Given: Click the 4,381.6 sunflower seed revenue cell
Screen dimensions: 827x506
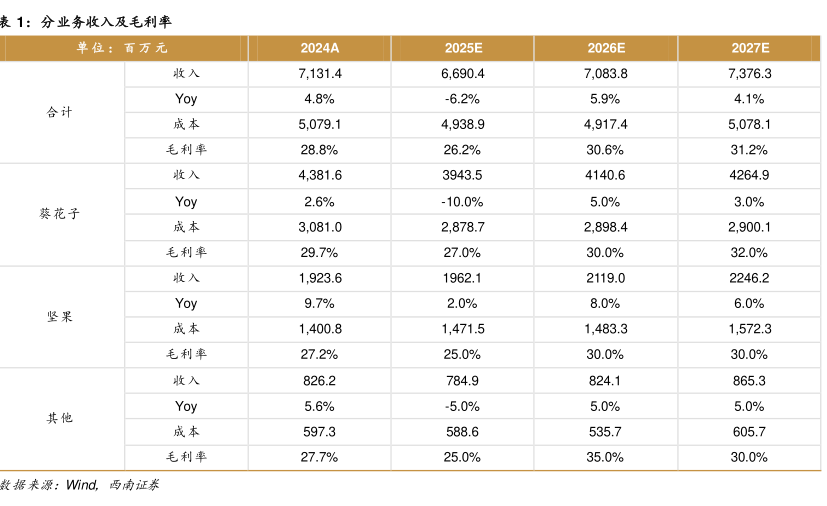Looking at the screenshot, I should click(x=320, y=175).
